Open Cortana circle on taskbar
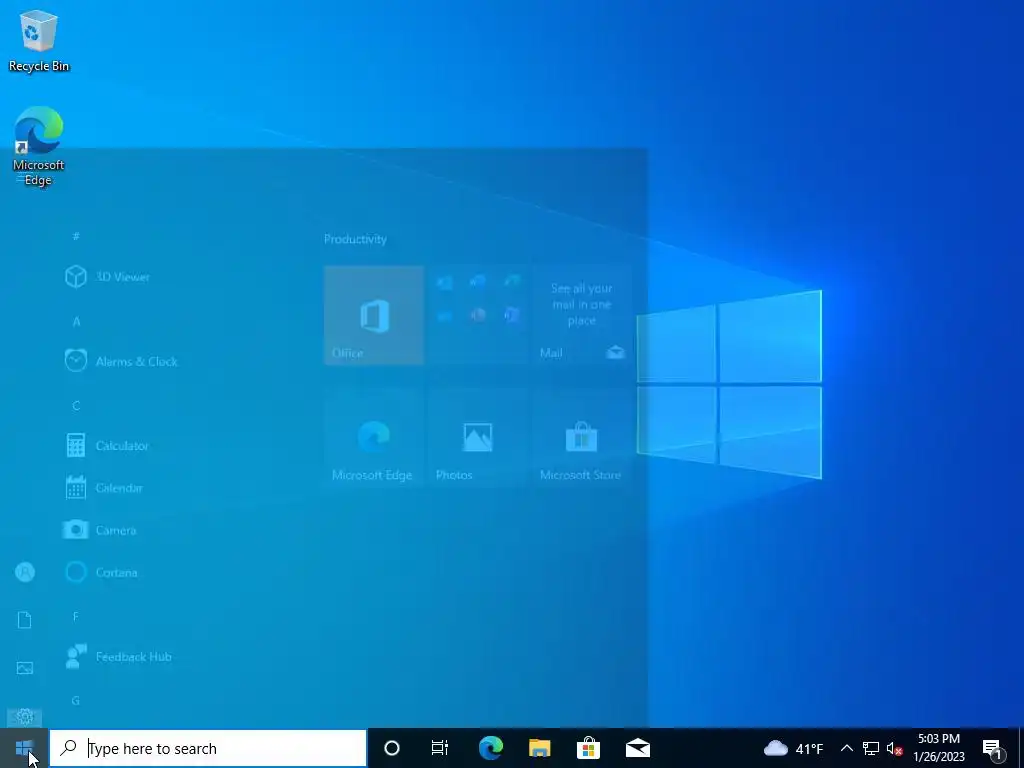Viewport: 1024px width, 768px height. pos(392,748)
